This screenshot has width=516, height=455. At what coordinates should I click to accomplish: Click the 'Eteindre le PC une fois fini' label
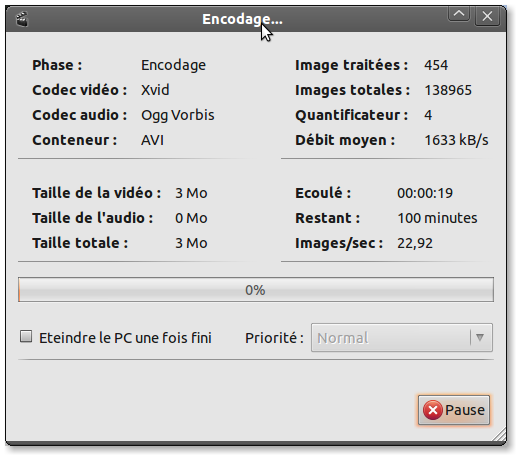tap(125, 338)
